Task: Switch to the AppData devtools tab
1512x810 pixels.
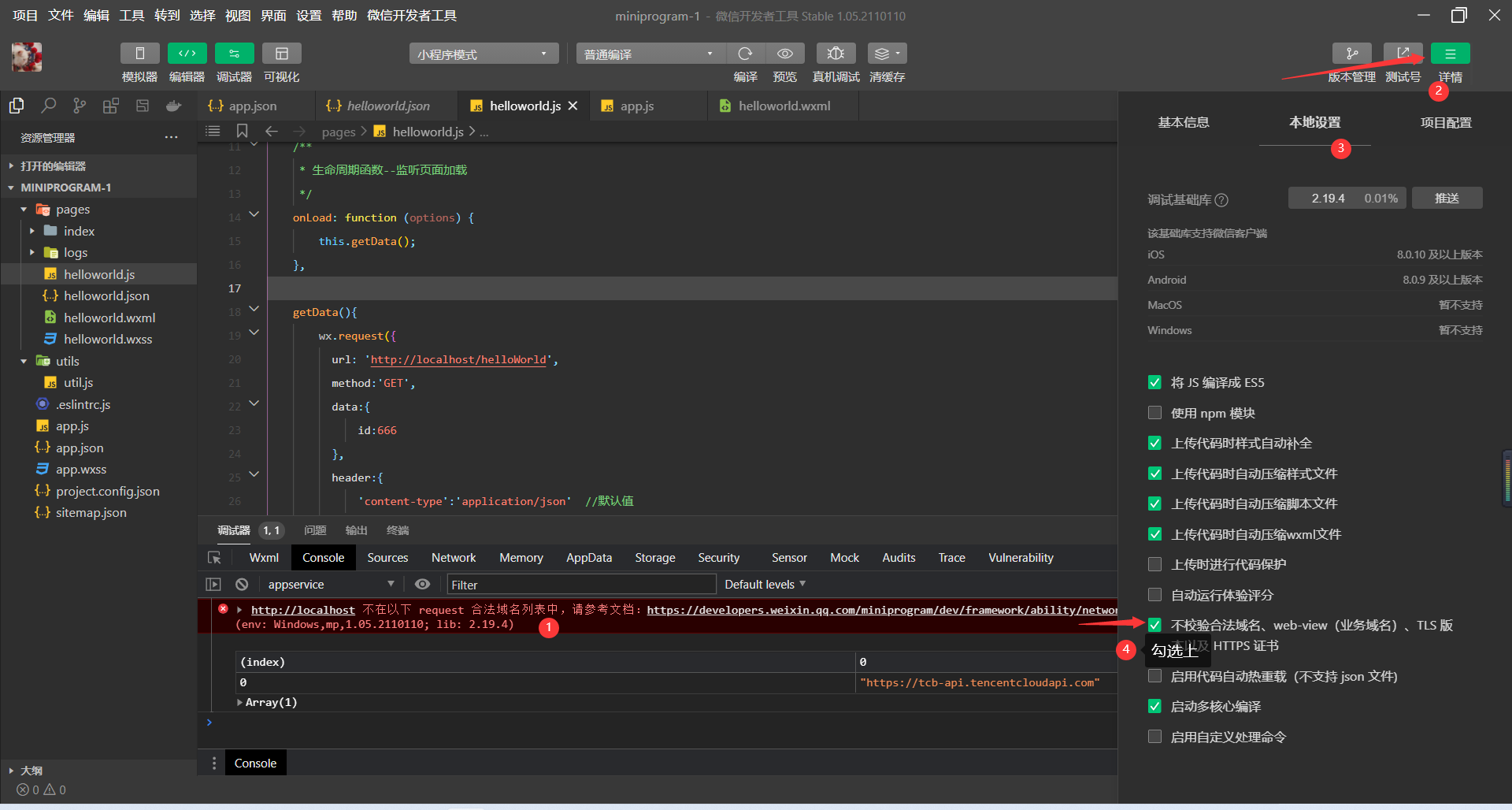Action: coord(589,558)
